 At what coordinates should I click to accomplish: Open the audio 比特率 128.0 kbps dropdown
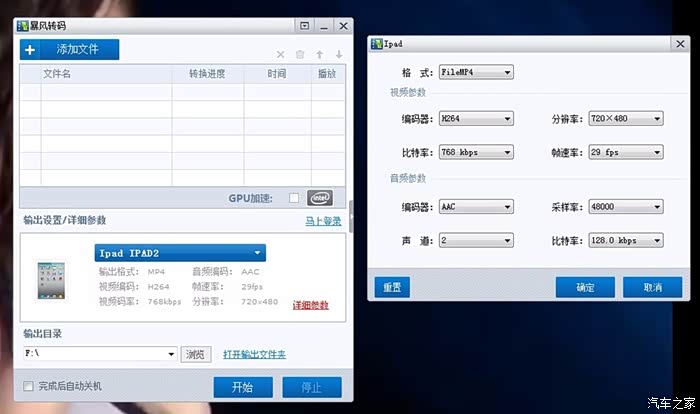coord(626,240)
